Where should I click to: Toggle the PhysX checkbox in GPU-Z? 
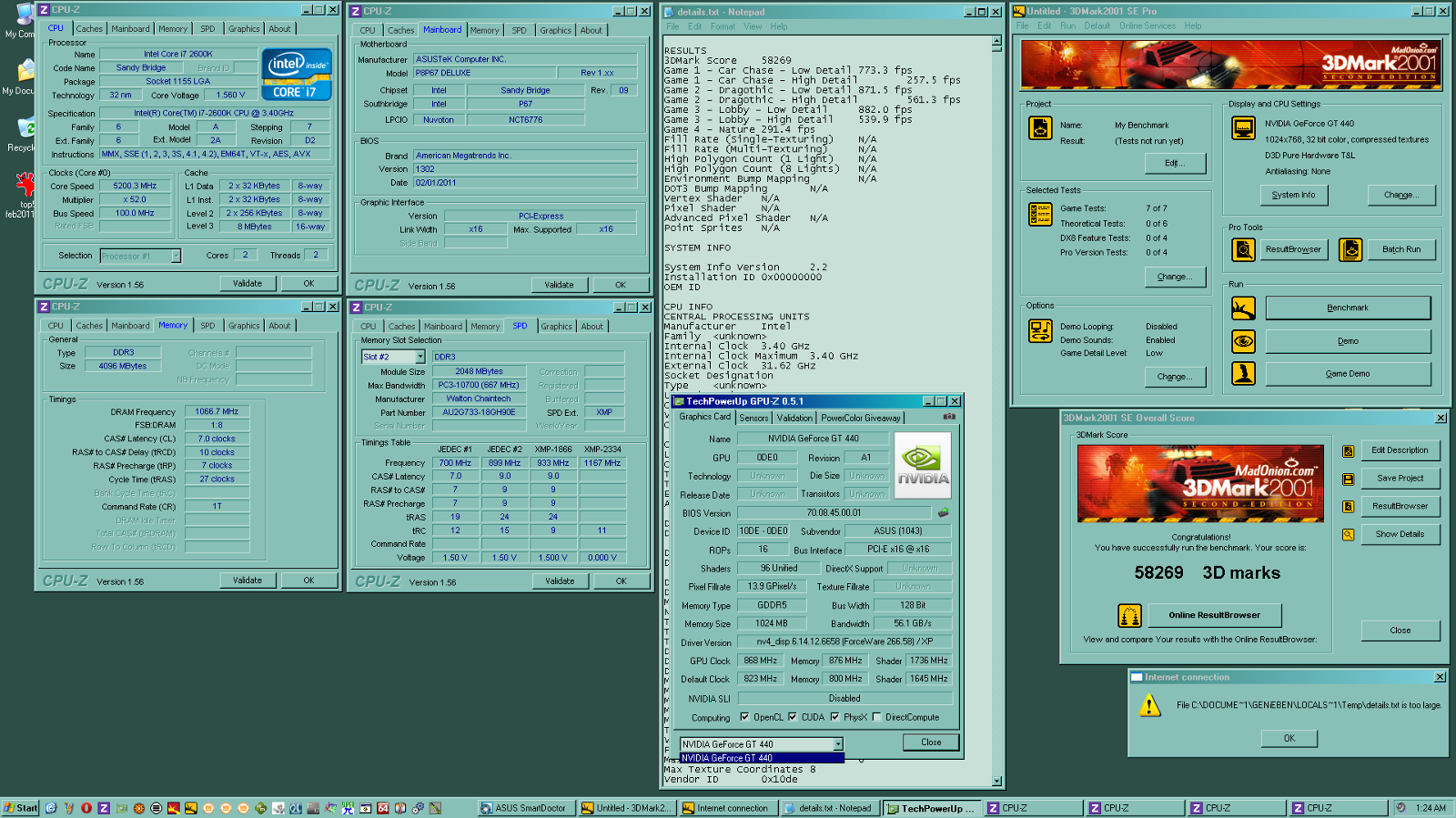click(834, 717)
